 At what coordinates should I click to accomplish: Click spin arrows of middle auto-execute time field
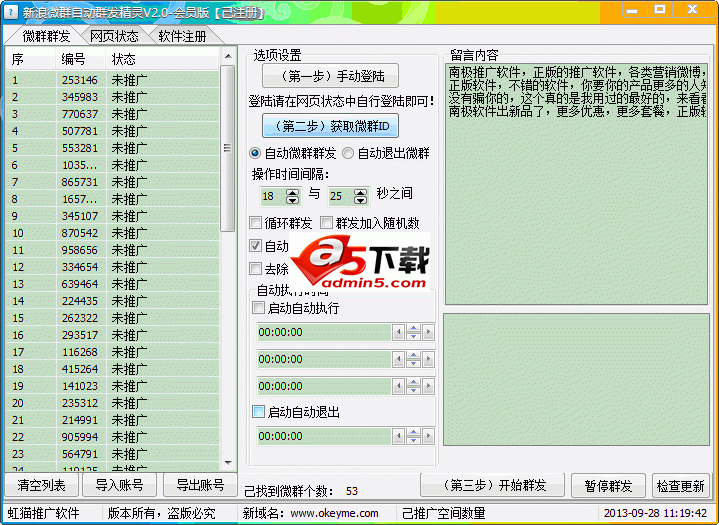click(x=413, y=359)
